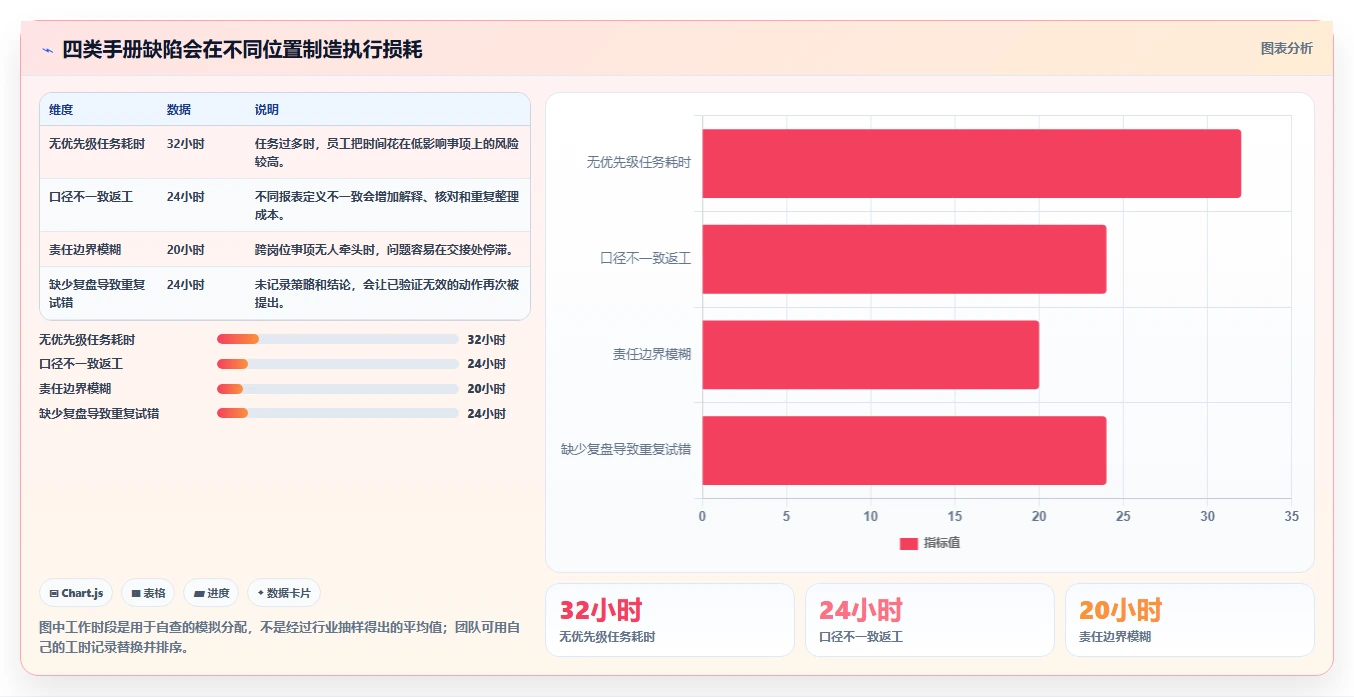Image resolution: width=1354 pixels, height=697 pixels.
Task: Click the 口径不一致返工 progress bar
Action: tap(337, 364)
